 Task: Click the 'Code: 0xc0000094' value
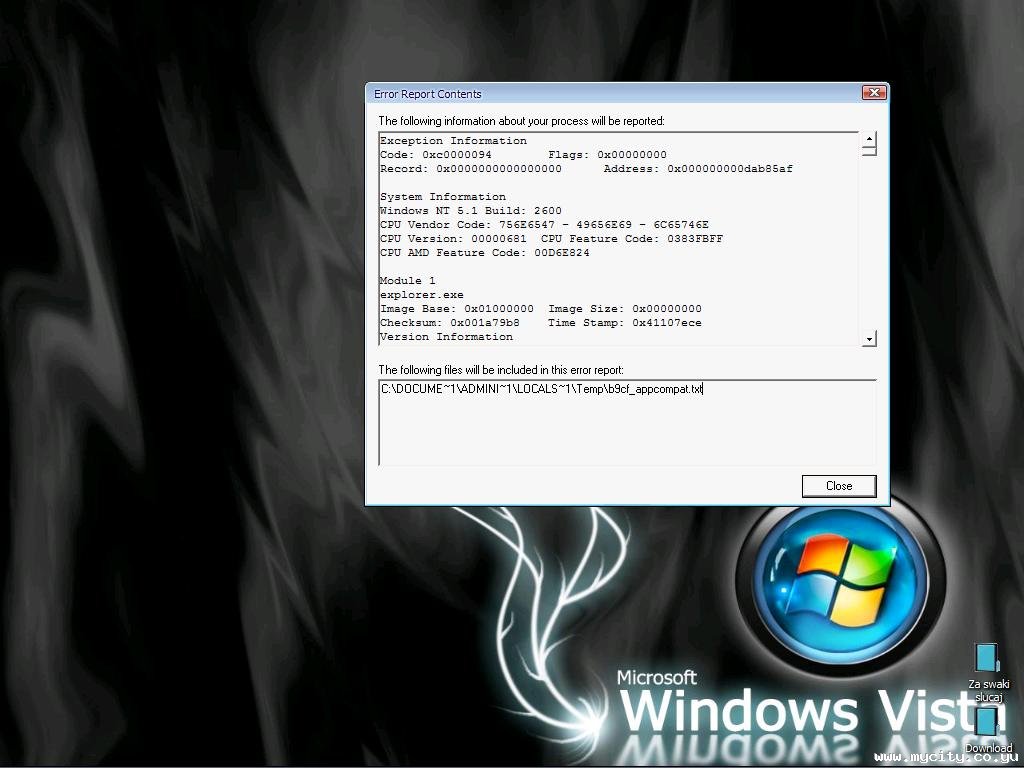pos(436,155)
